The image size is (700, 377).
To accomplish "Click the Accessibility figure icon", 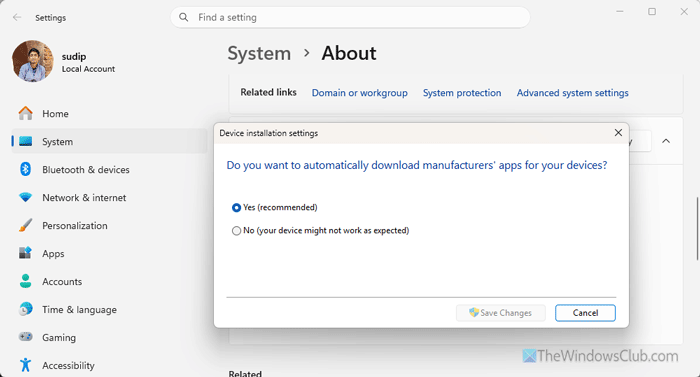I will click(x=25, y=365).
